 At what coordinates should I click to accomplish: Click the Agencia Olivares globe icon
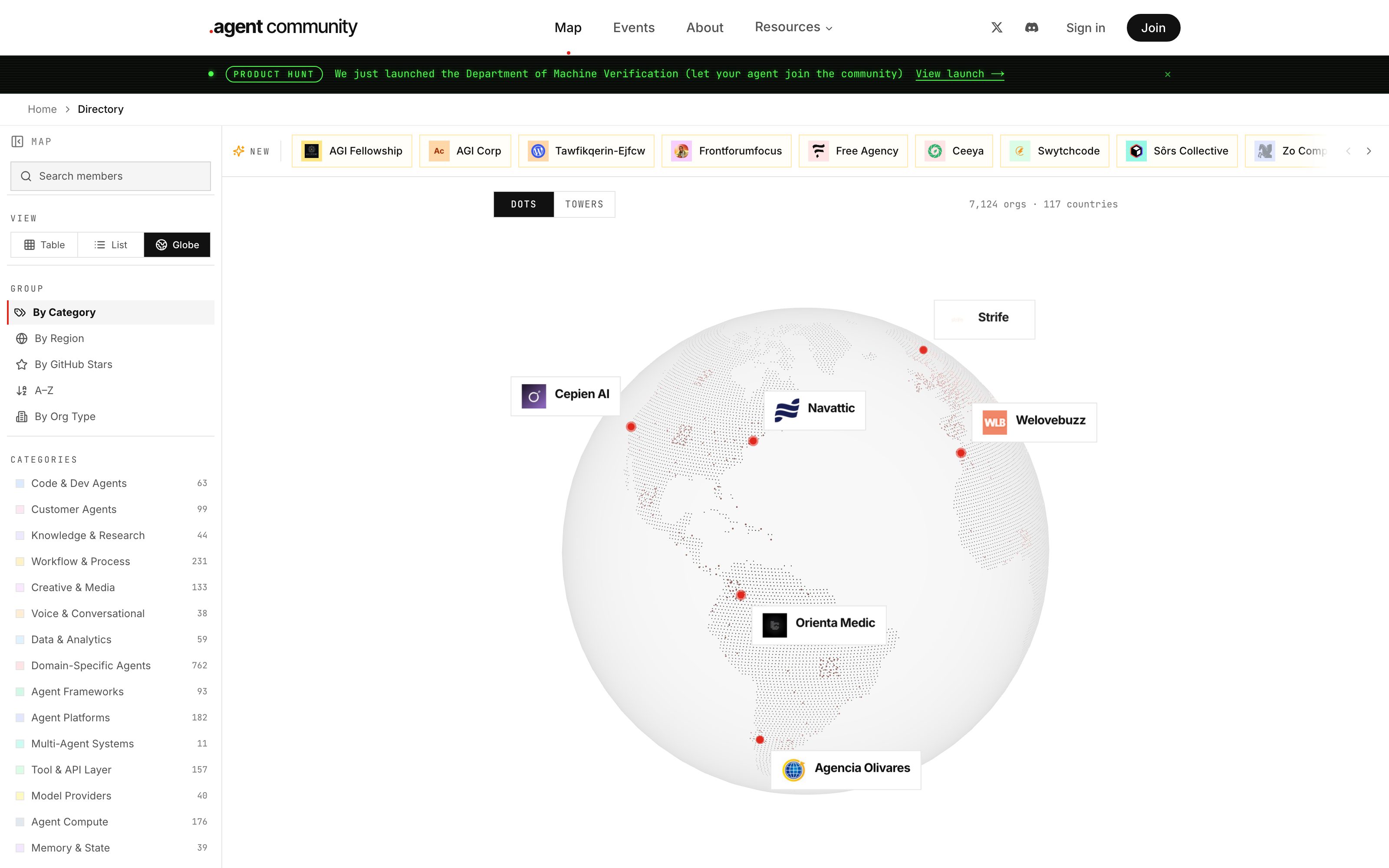pyautogui.click(x=793, y=769)
